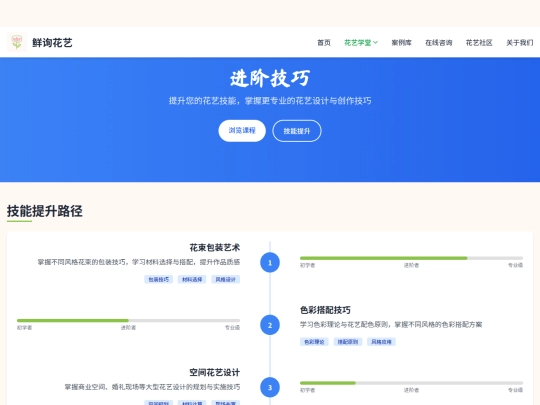Click 初学者 label under 色彩搭配技巧 progress bar
The height and width of the screenshot is (405, 540).
click(x=24, y=328)
